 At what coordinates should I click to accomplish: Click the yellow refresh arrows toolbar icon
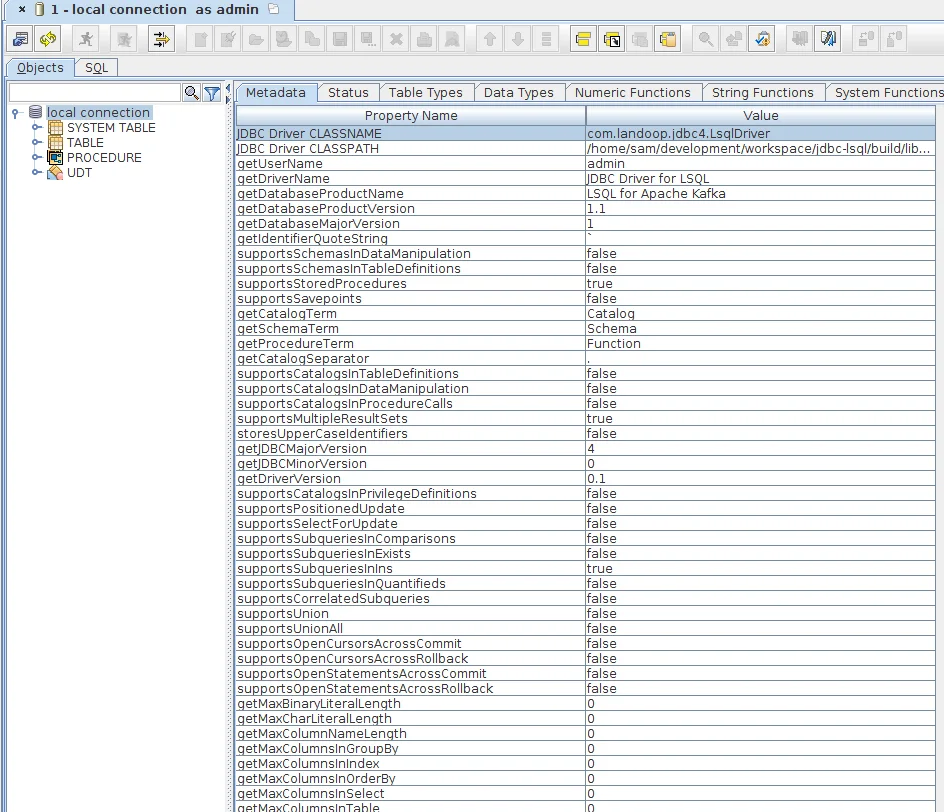point(48,40)
